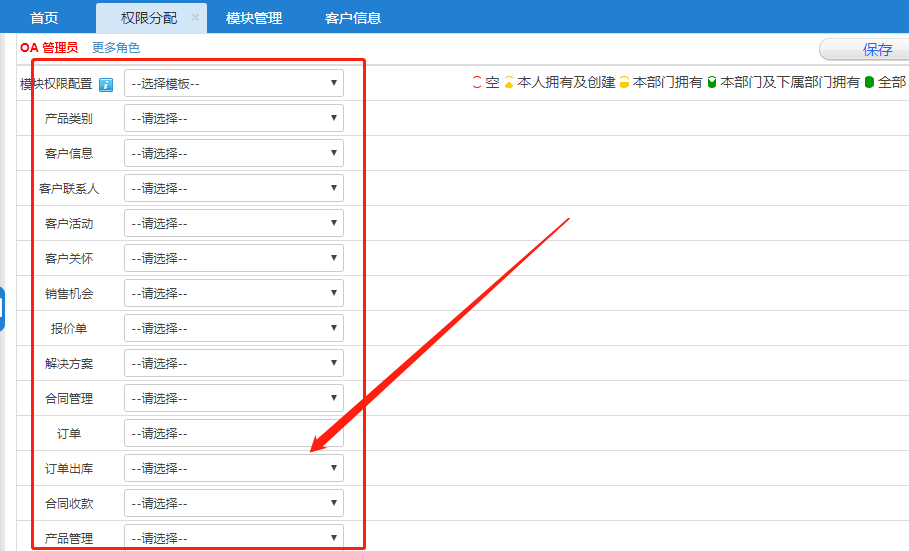
Task: Click the 本人拥有及创建 legend icon
Action: (x=508, y=83)
